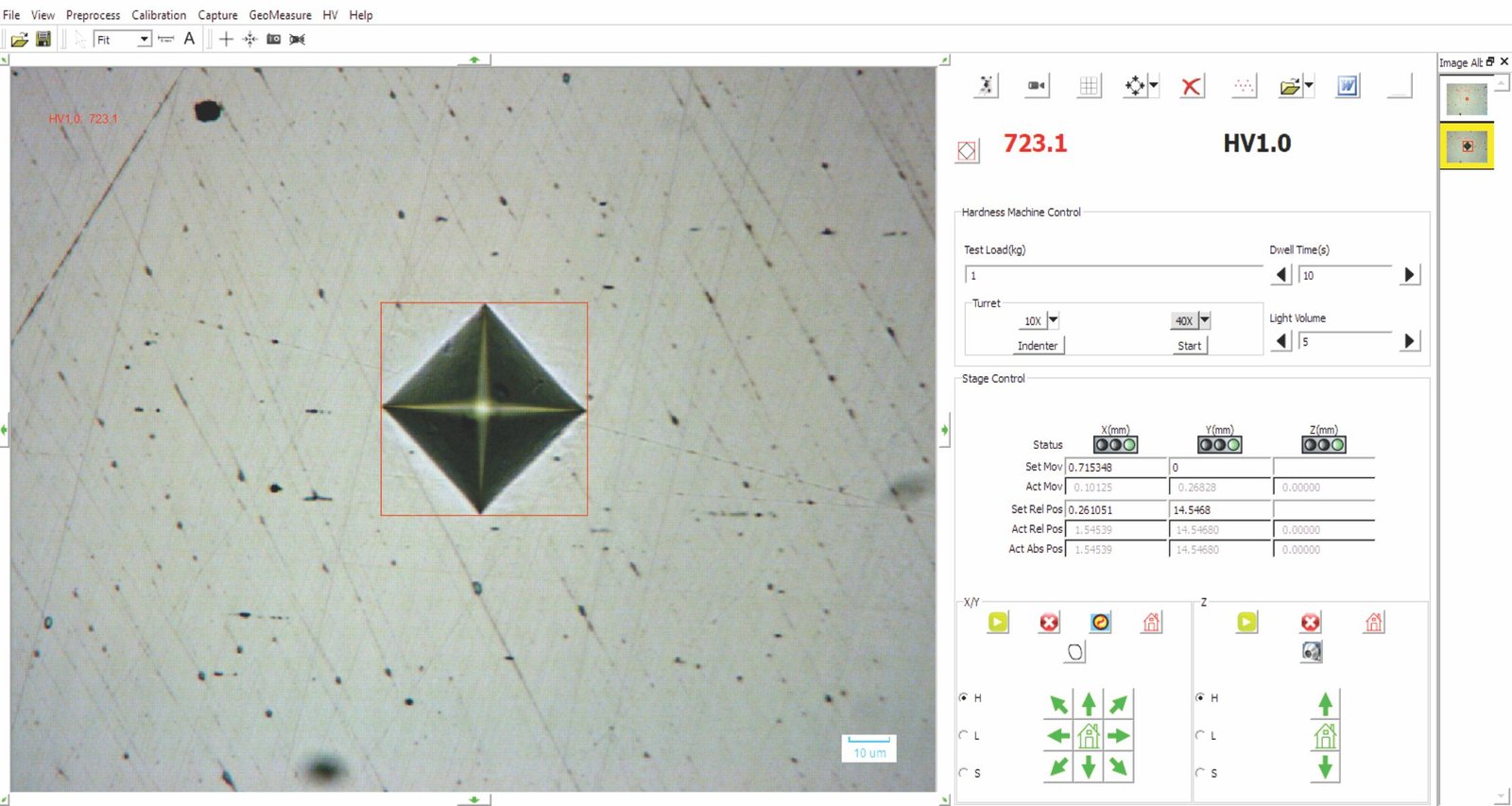
Task: Stop Z-axis motion with red cross
Action: [1310, 622]
